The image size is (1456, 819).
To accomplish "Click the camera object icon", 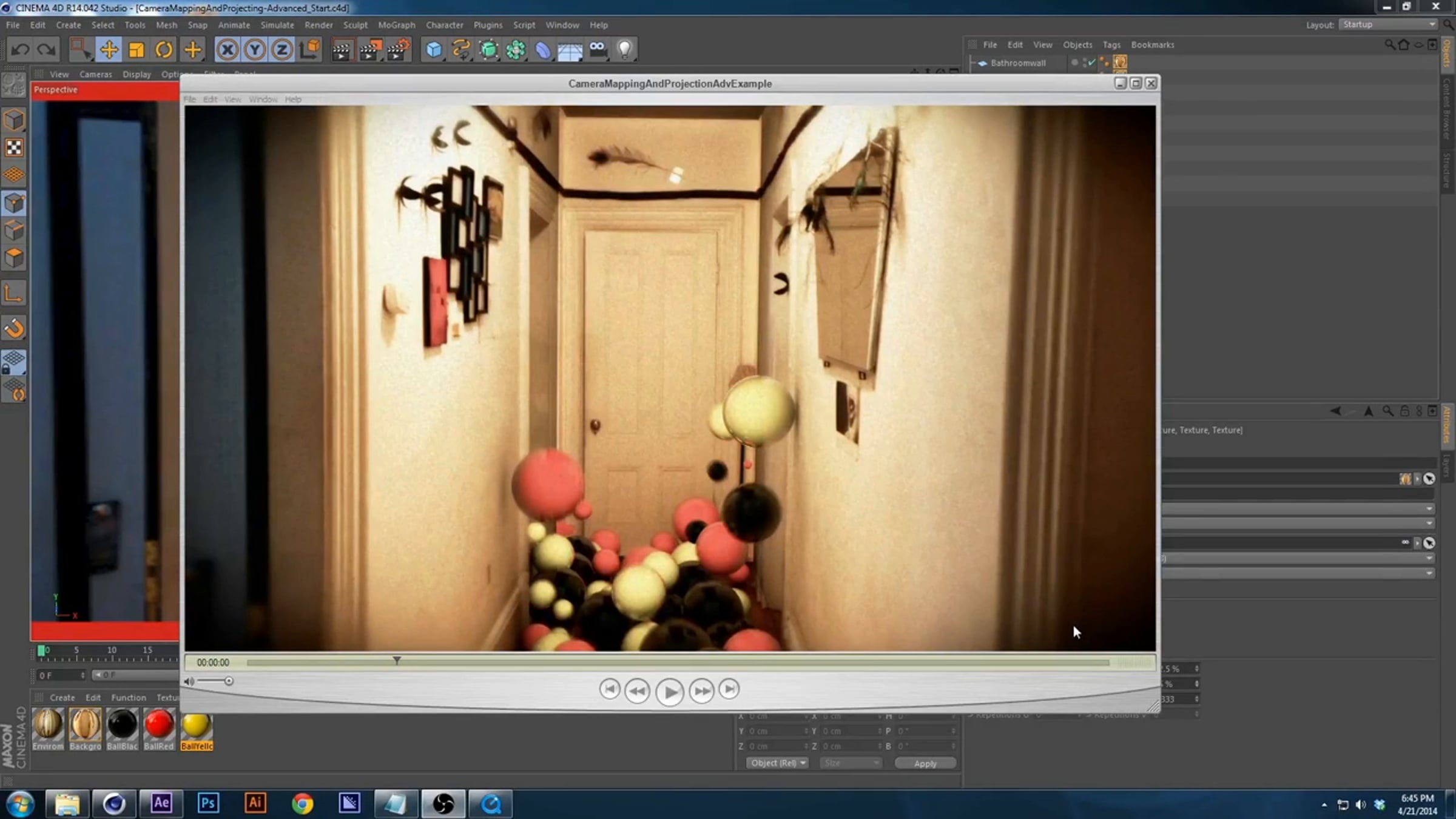I will [x=598, y=50].
